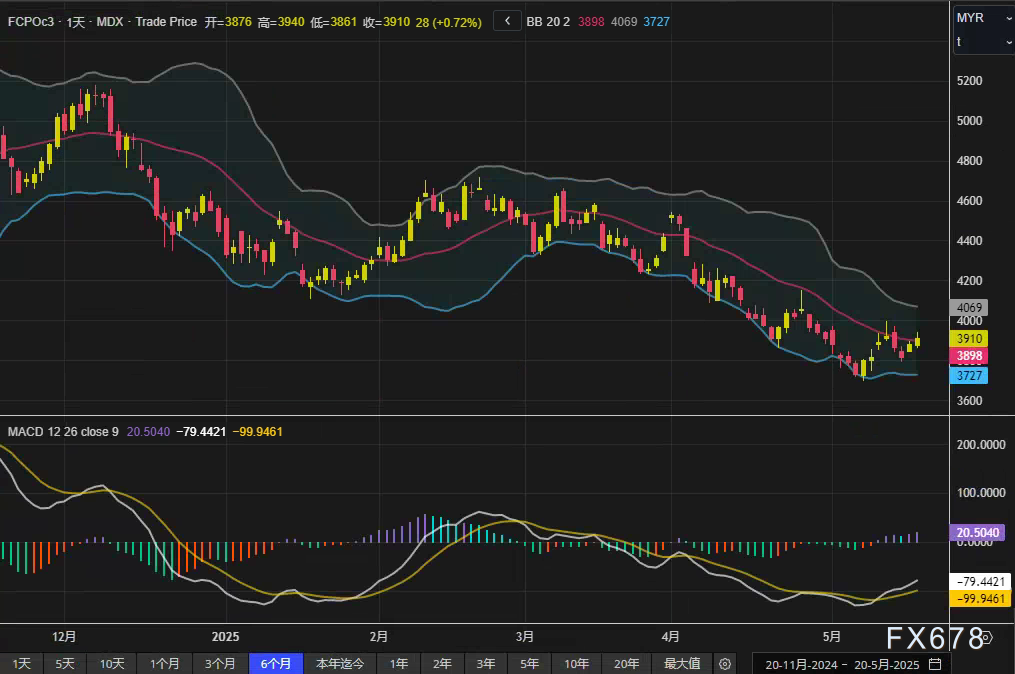1015x674 pixels.
Task: Click the MACD 12 26 close 9 label
Action: coord(63,431)
